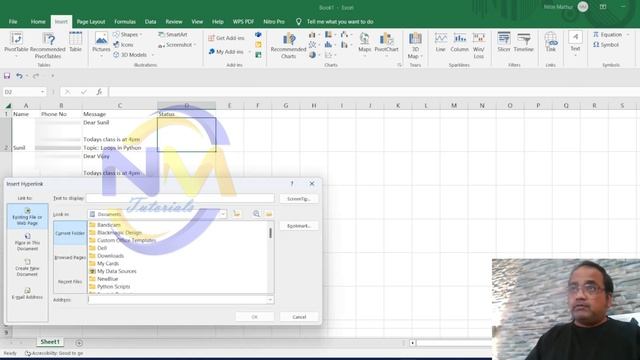Click the Text to display field
640x360 pixels.
pyautogui.click(x=180, y=198)
